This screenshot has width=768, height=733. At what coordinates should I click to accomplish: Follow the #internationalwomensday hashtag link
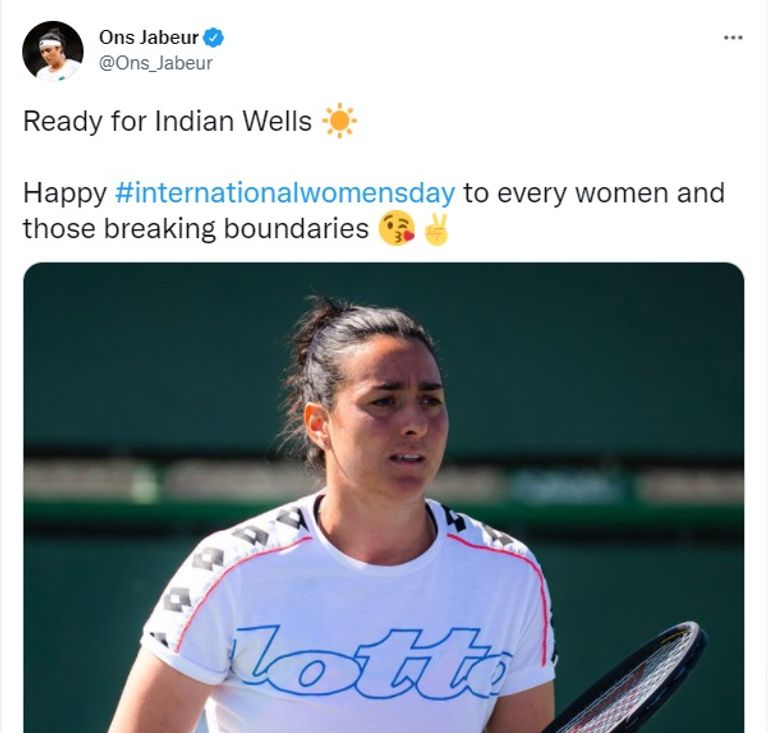click(x=285, y=192)
